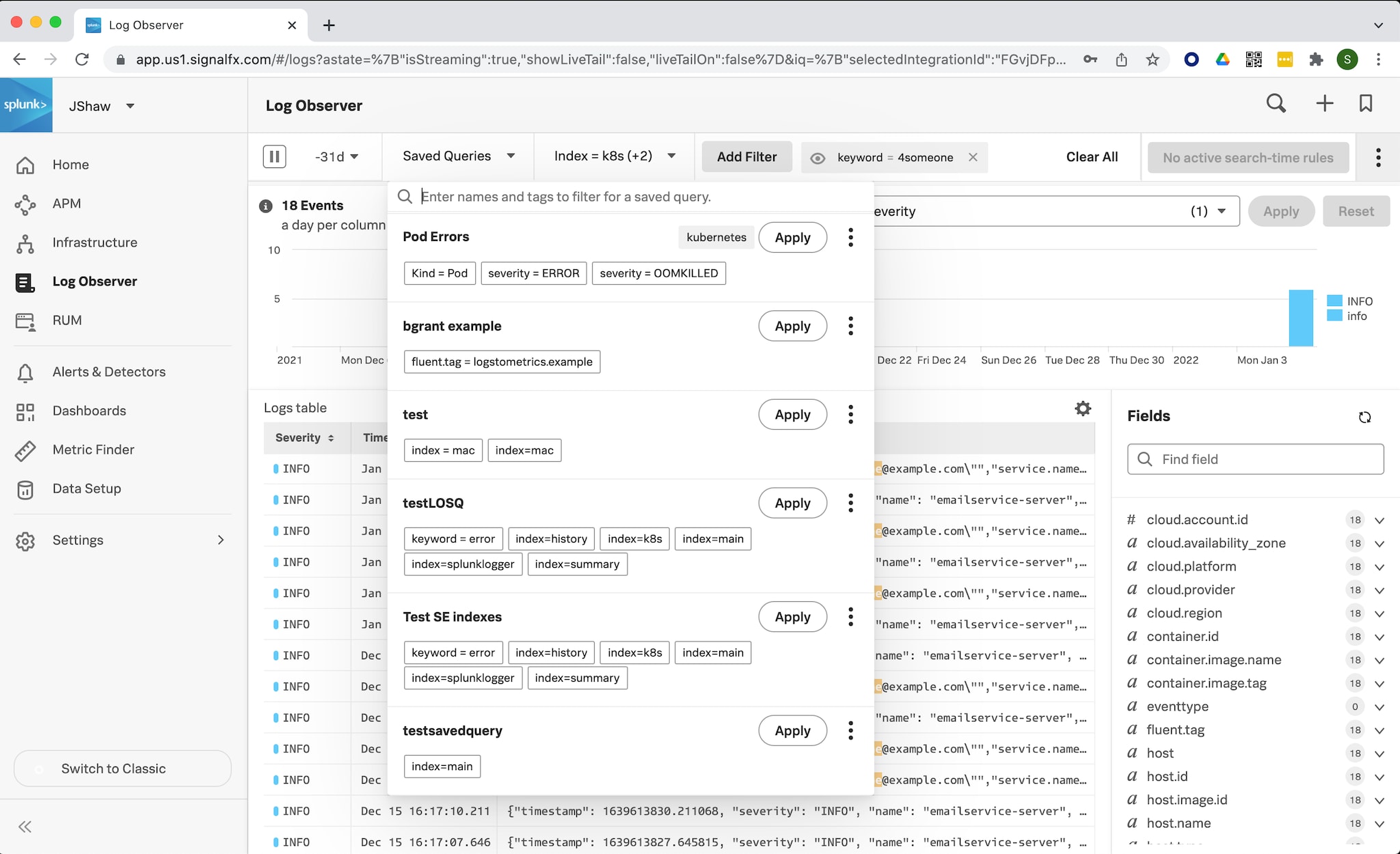This screenshot has width=1400, height=854.
Task: Expand the cloud.platform field
Action: coord(1379,567)
